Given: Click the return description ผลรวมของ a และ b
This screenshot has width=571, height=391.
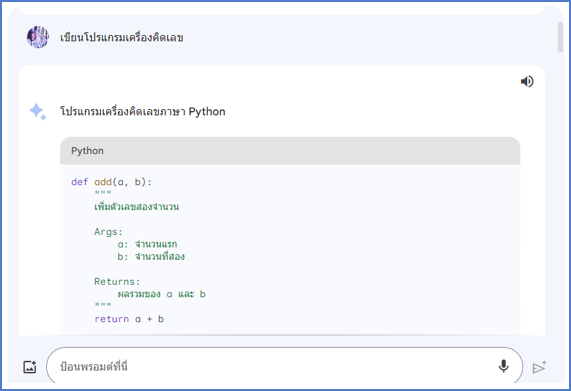Looking at the screenshot, I should point(162,294).
